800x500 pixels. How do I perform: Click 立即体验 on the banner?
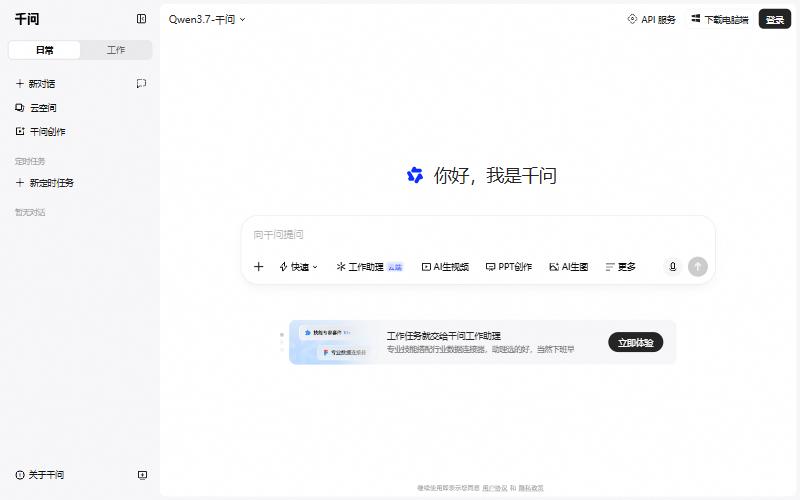click(x=635, y=342)
